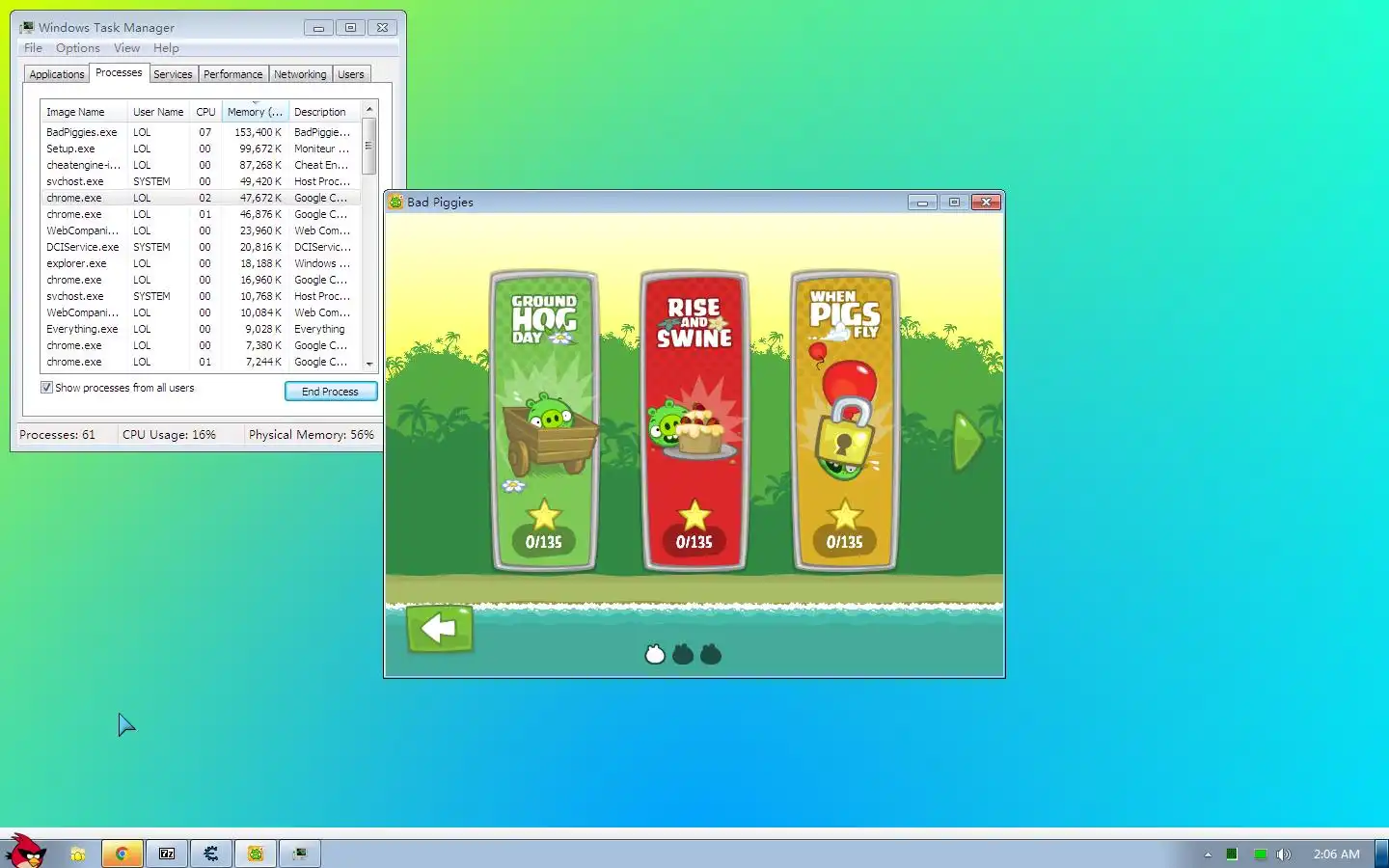
Task: Open the Help menu in Task Manager
Action: coord(166,48)
